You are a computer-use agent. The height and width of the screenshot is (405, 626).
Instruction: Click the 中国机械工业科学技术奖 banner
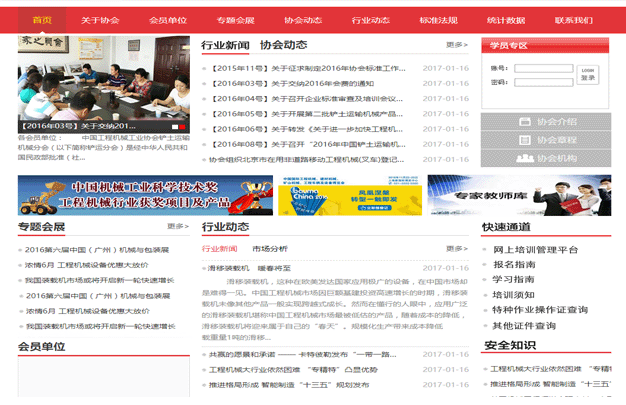[x=143, y=195]
